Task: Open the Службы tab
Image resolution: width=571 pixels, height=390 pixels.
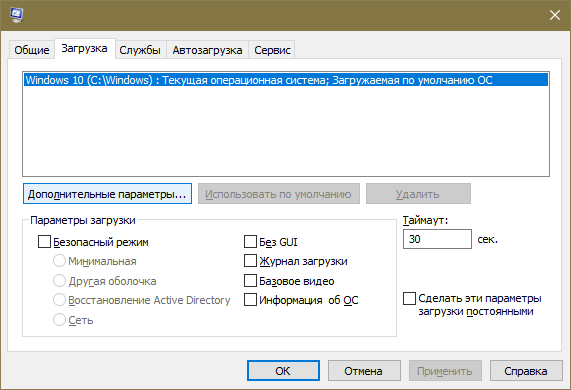Action: [140, 50]
